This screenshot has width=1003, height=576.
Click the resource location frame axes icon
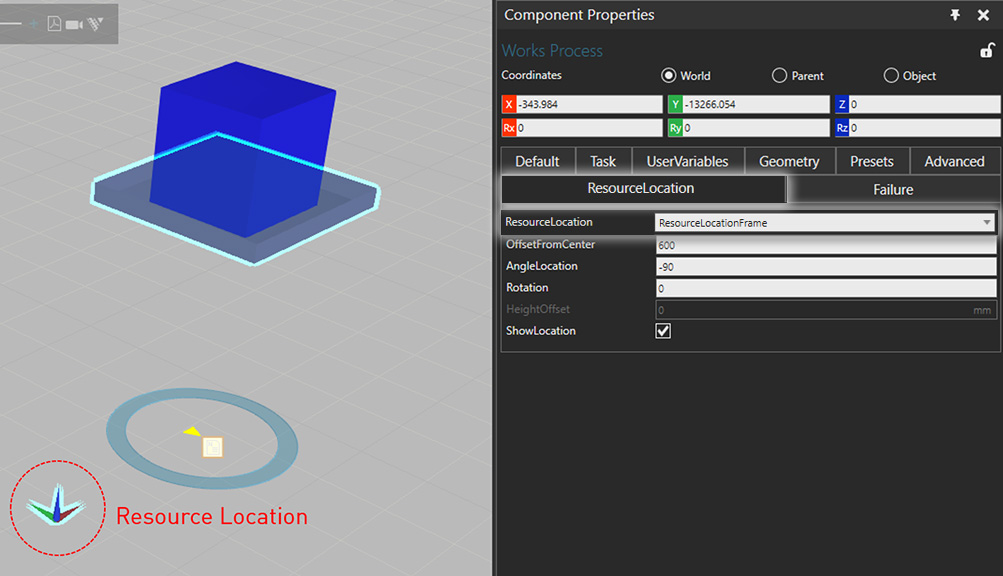[56, 506]
